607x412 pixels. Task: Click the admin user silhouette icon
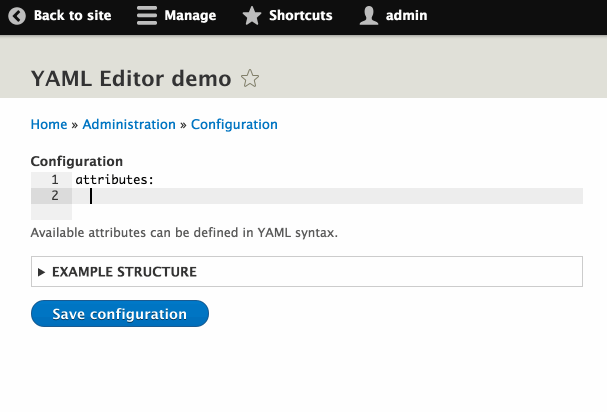click(369, 15)
